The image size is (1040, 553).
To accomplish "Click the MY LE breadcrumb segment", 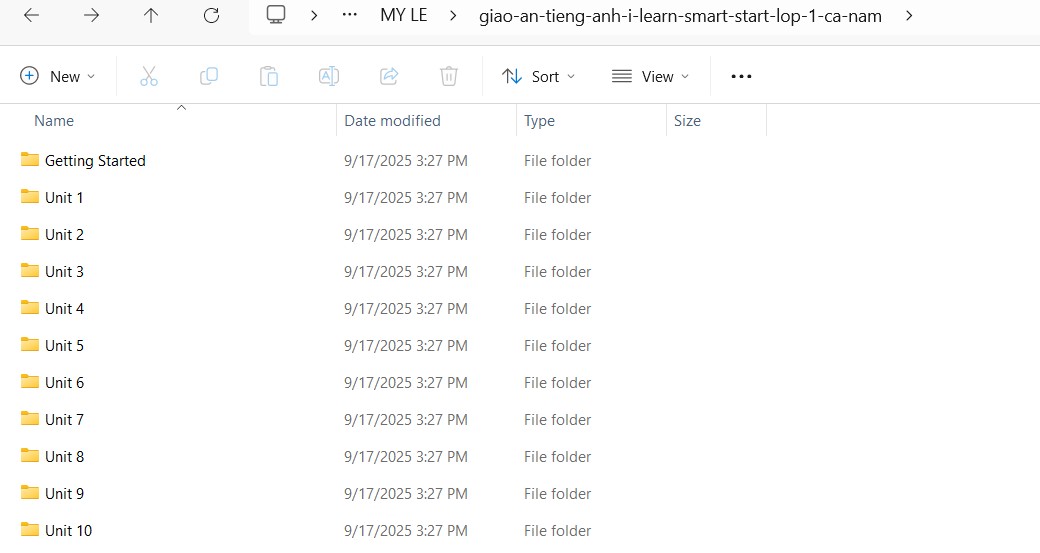I will click(x=404, y=16).
